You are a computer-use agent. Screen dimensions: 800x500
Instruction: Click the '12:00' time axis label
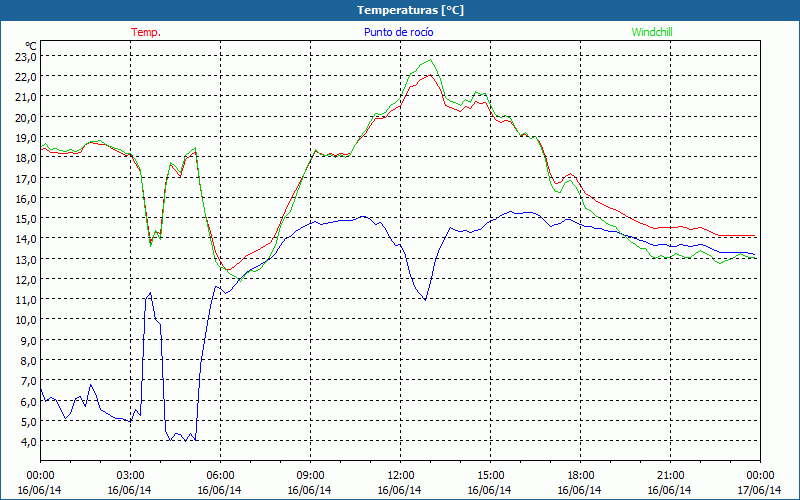point(401,476)
